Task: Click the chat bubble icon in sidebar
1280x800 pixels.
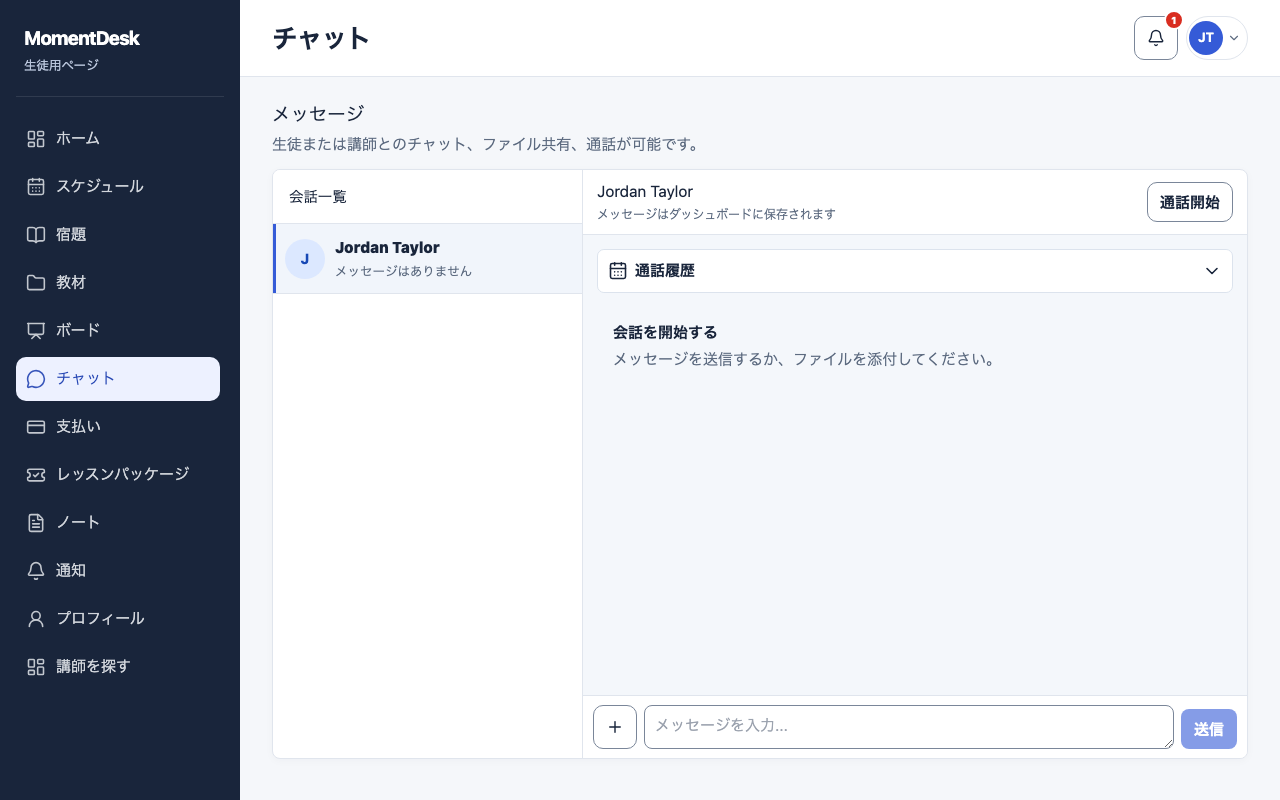Action: click(x=36, y=379)
